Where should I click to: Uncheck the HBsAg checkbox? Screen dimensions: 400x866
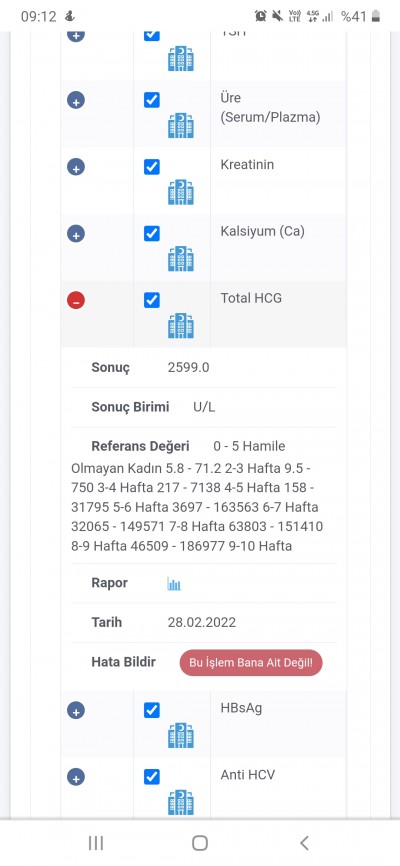152,710
